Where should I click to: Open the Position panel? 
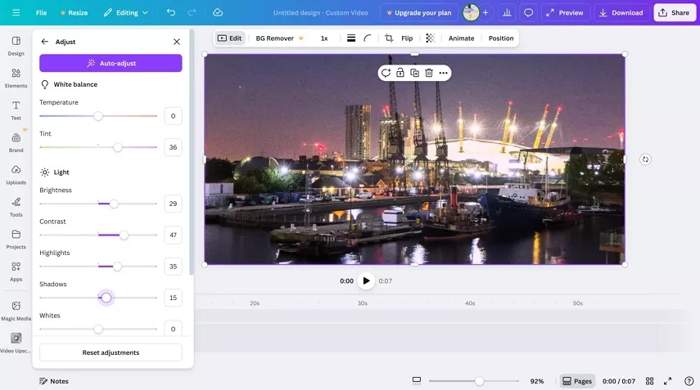pos(501,38)
